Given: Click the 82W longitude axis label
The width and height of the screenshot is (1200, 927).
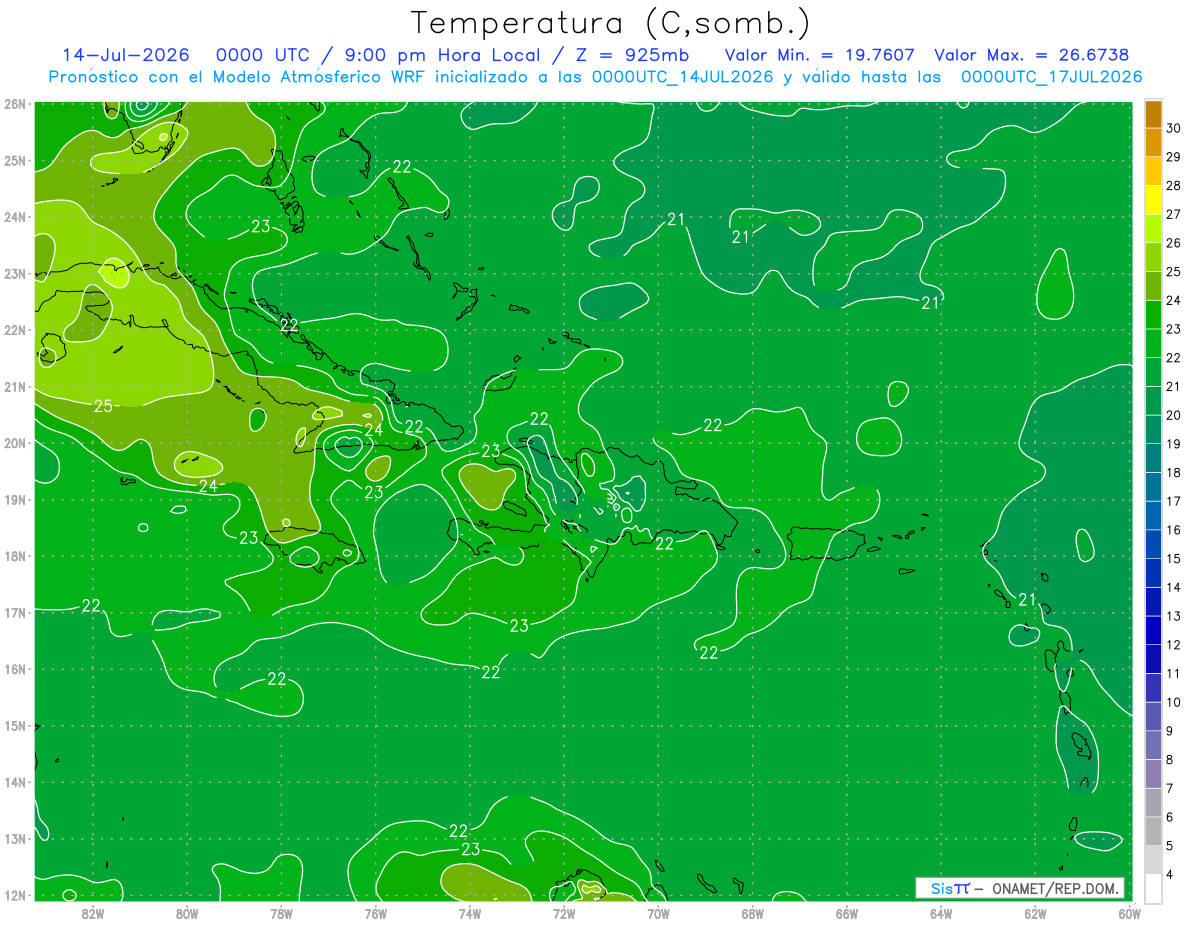Looking at the screenshot, I should point(93,913).
